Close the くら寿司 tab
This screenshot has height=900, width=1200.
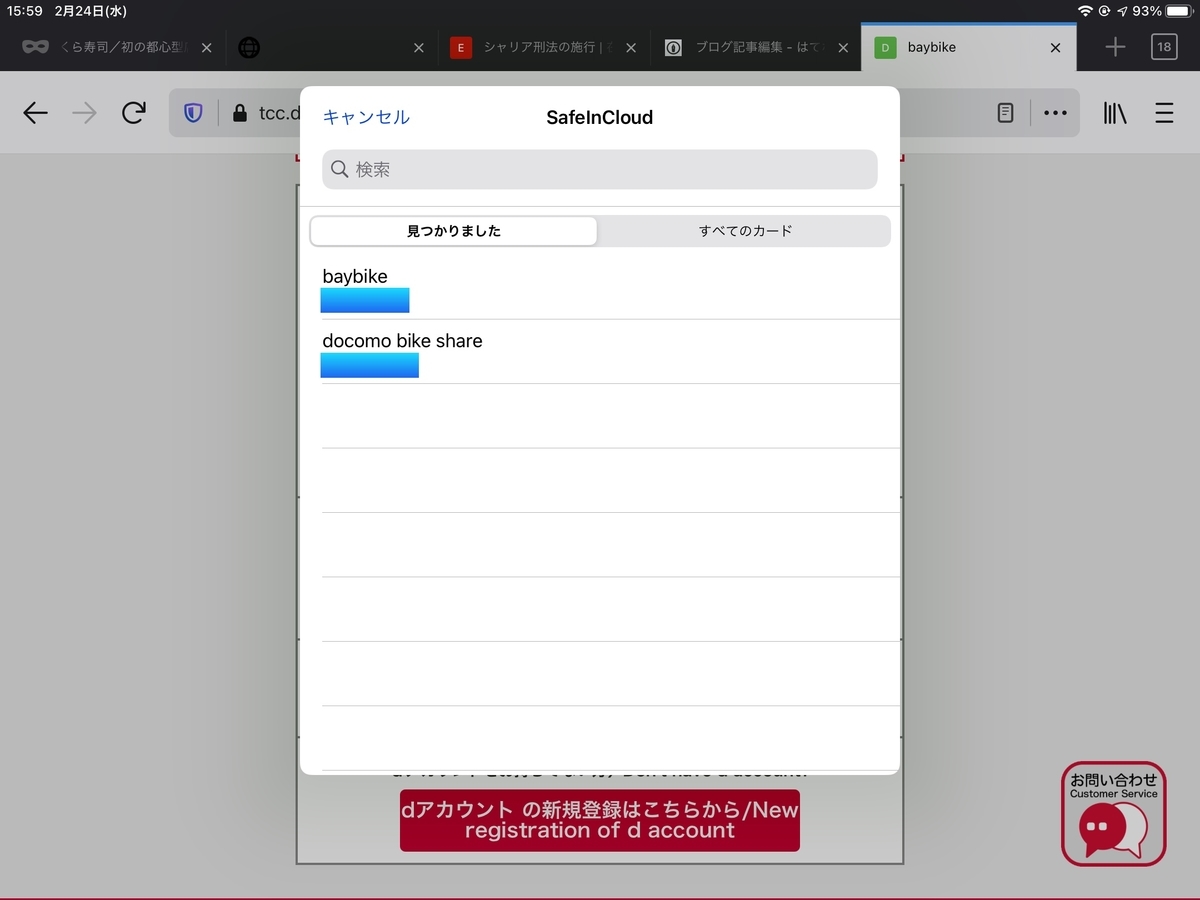[207, 47]
